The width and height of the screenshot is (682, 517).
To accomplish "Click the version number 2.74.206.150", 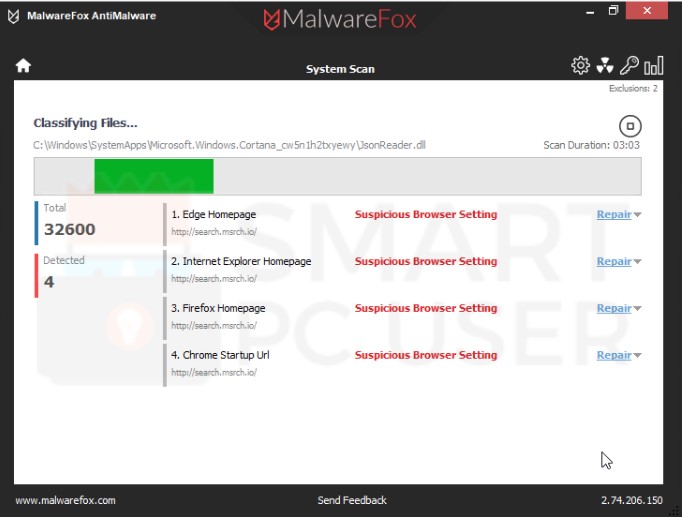I will (632, 500).
